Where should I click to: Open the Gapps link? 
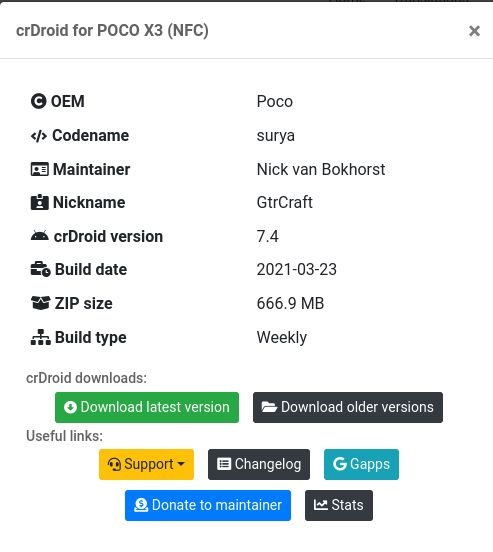tap(361, 464)
